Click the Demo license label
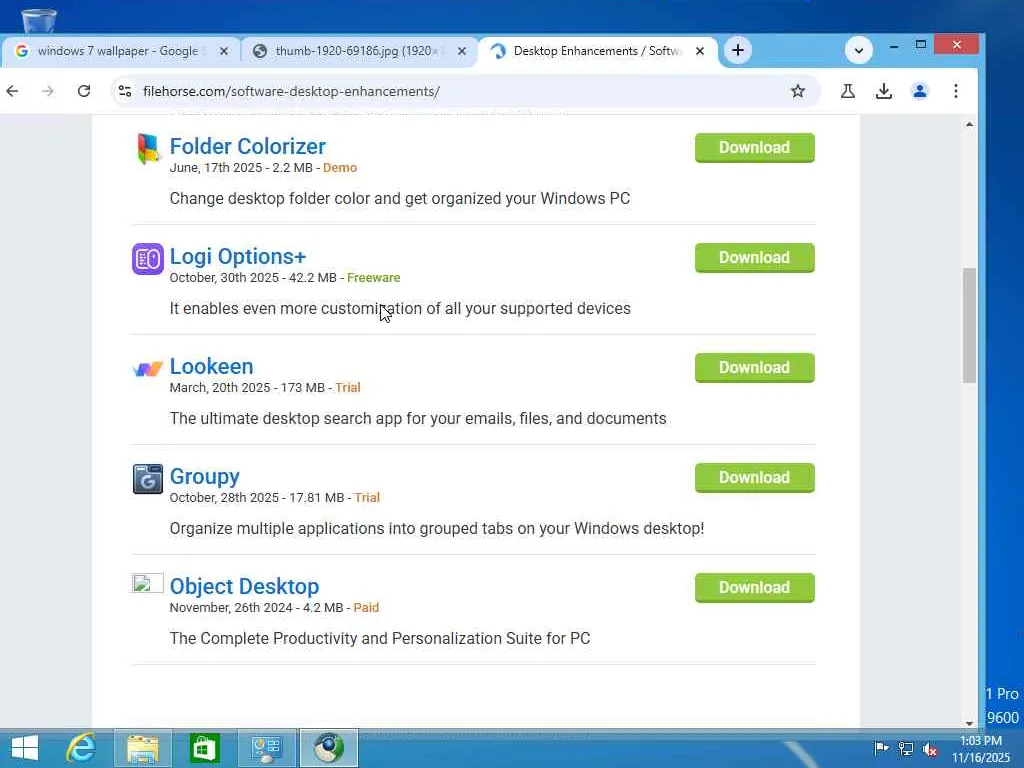1024x768 pixels. click(x=340, y=168)
